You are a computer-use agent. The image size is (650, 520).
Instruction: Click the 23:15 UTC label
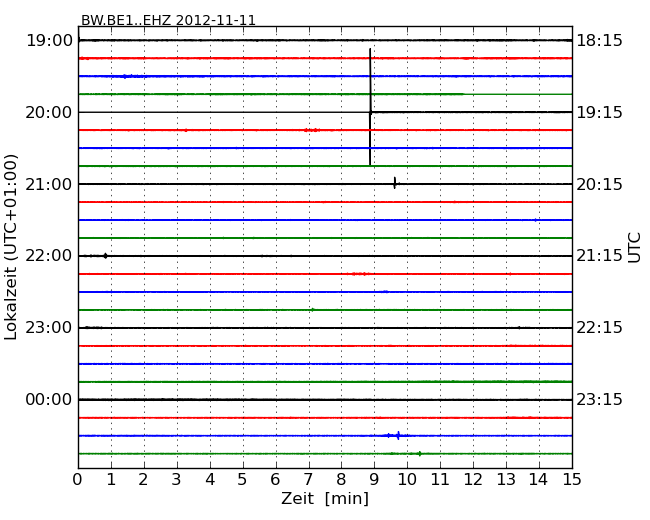tap(599, 399)
